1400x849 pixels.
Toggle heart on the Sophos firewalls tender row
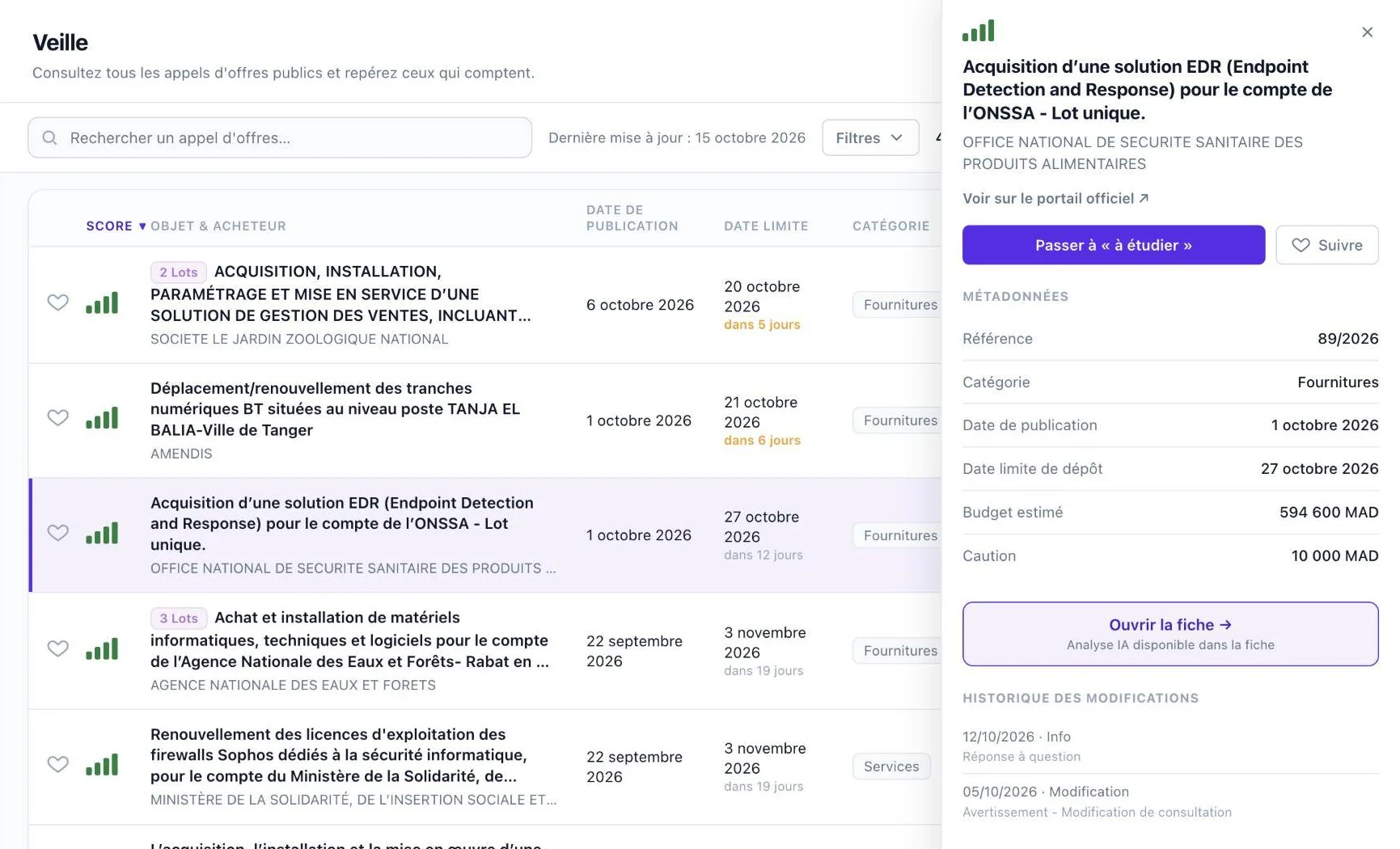(x=57, y=764)
